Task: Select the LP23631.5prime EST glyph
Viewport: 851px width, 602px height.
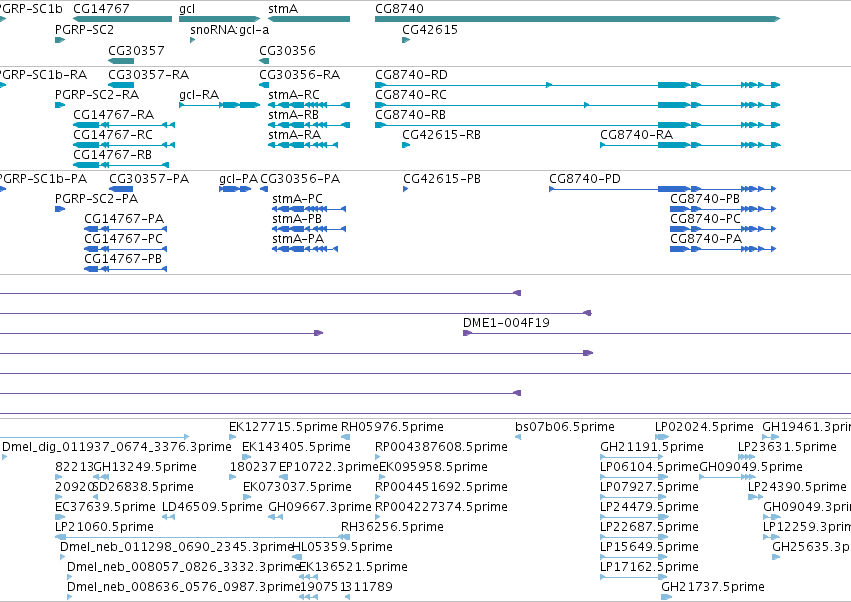Action: pyautogui.click(x=746, y=457)
